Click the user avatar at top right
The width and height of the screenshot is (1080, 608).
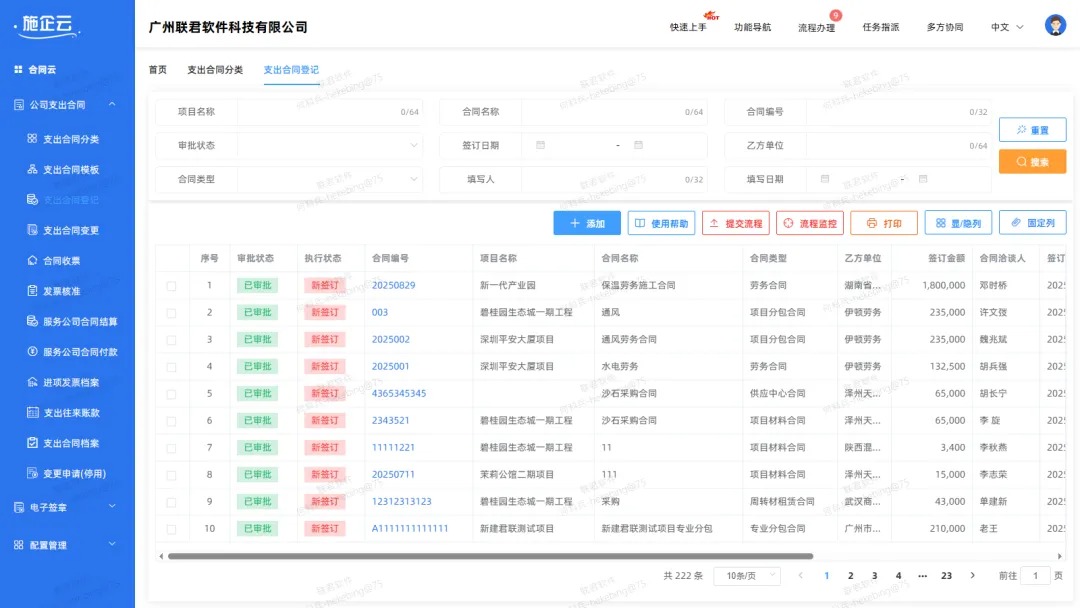[x=1055, y=25]
